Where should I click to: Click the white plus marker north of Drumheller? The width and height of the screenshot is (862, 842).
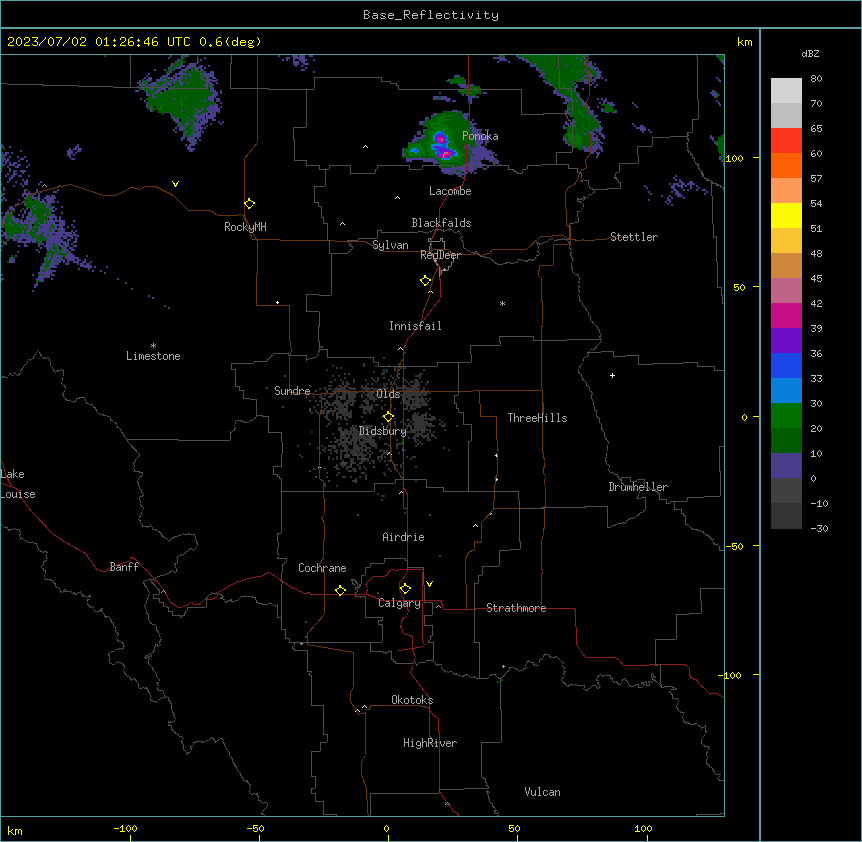coord(612,375)
